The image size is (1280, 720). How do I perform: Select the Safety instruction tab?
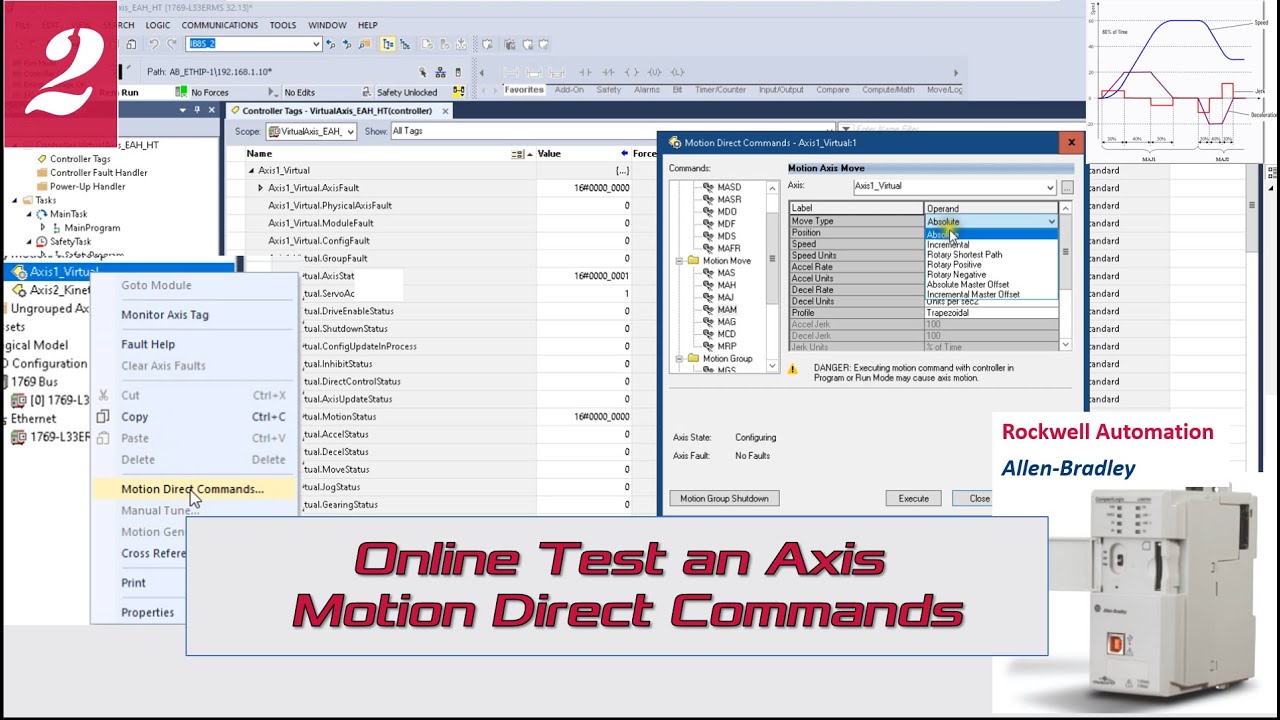pyautogui.click(x=609, y=90)
